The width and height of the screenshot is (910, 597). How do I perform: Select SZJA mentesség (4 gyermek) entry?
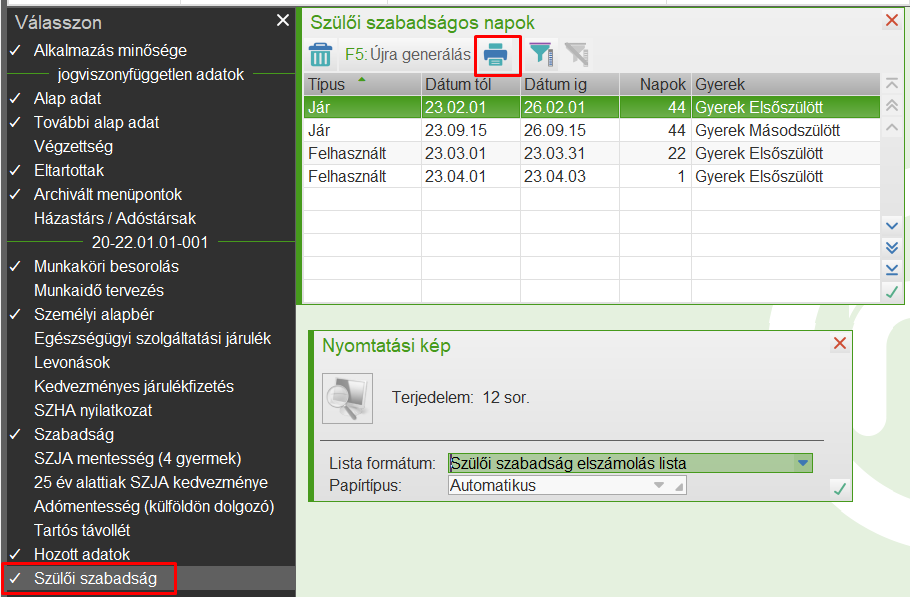tap(138, 458)
